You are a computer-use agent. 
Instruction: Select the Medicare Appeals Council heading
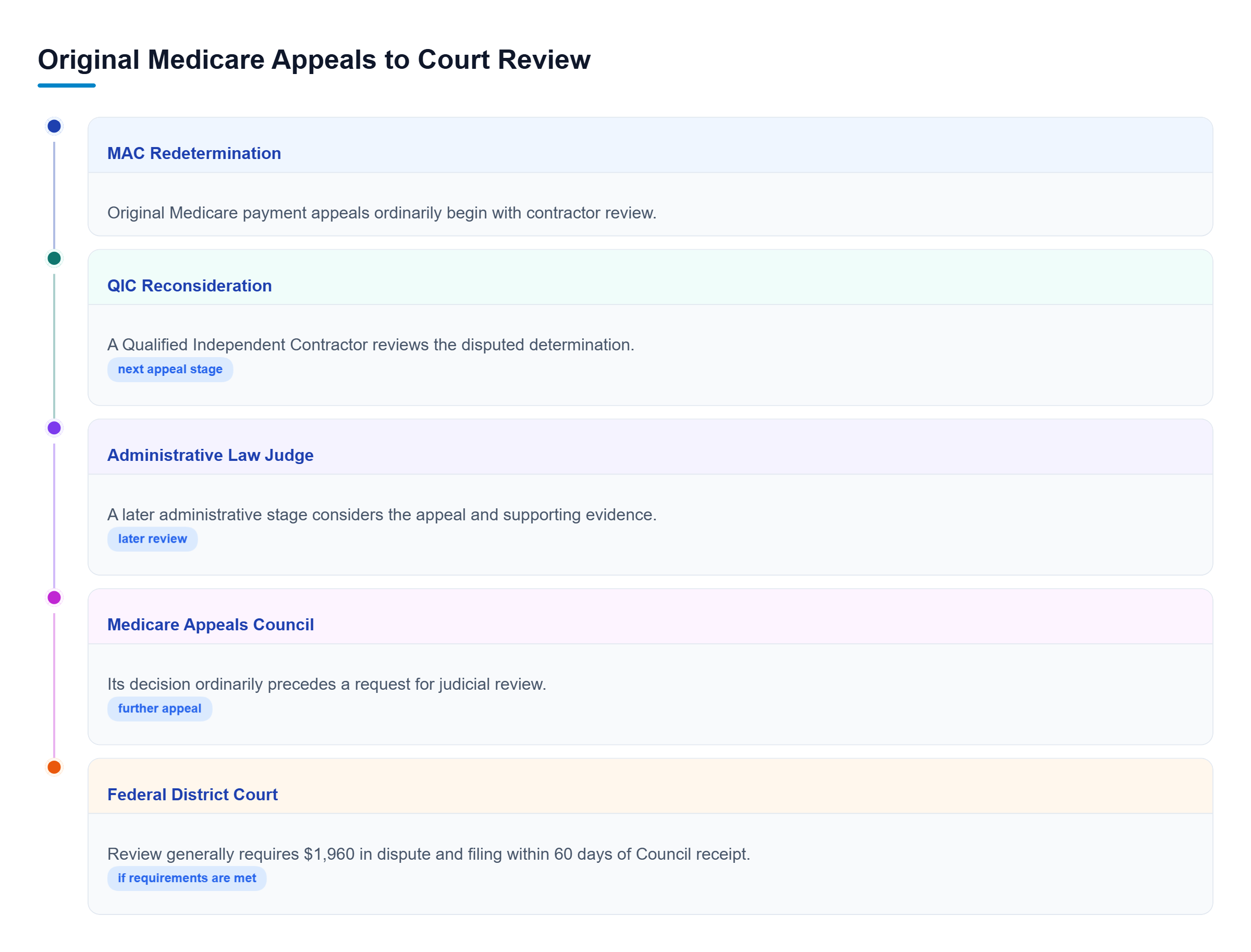pyautogui.click(x=210, y=625)
